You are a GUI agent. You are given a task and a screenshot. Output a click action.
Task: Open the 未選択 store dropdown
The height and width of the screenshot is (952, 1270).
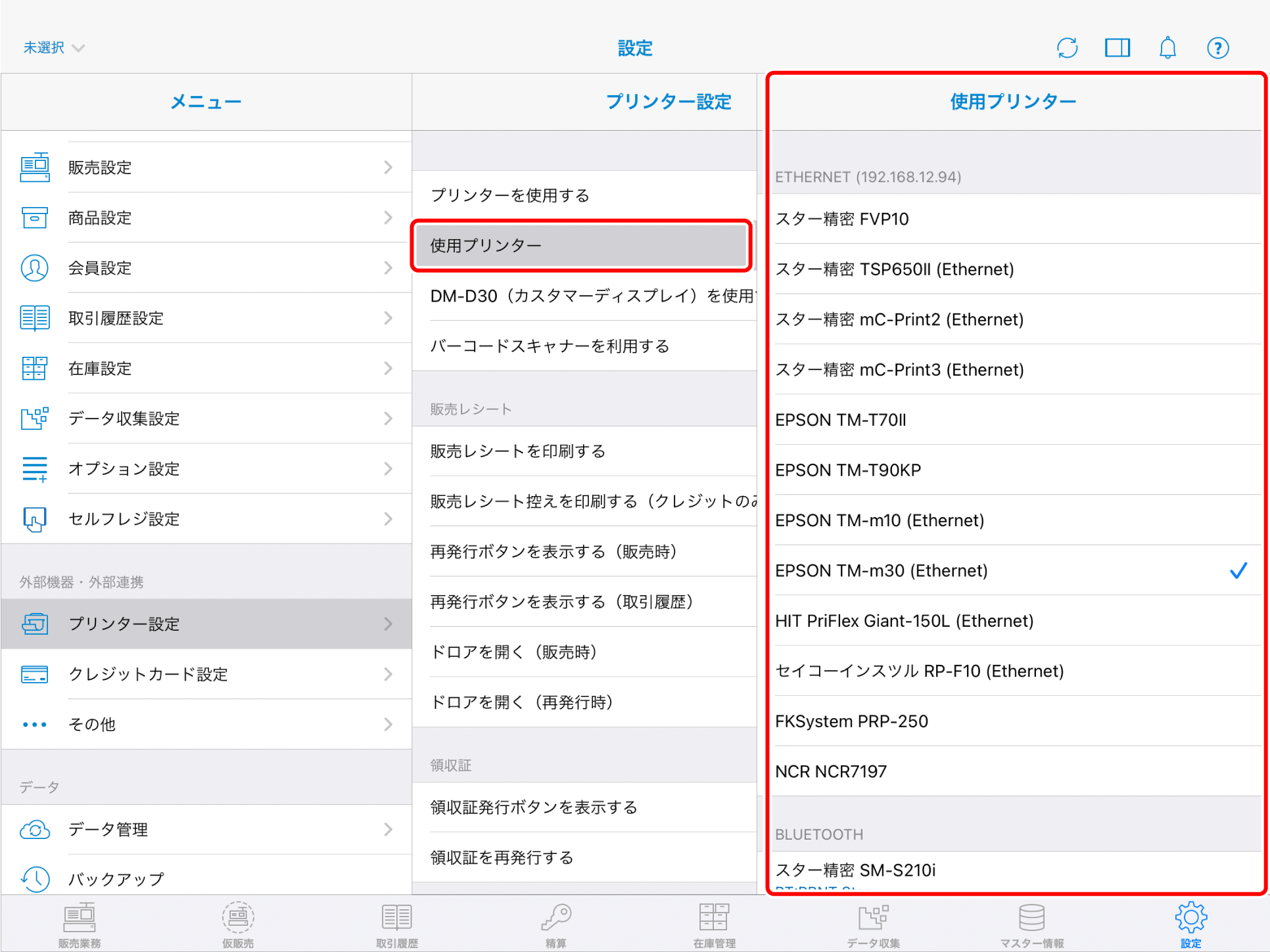pos(54,48)
